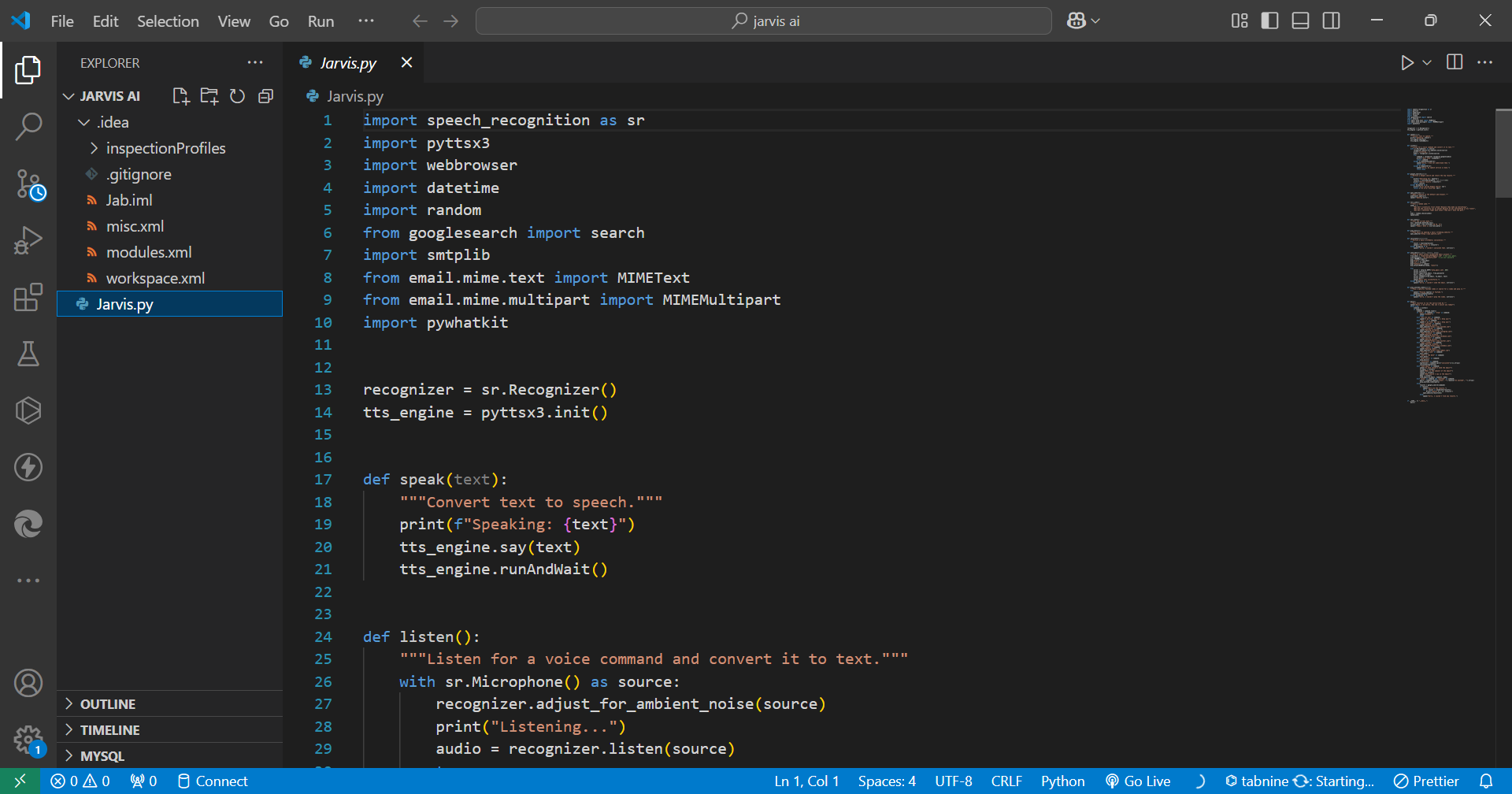Toggle Prettier formatter status

point(1426,781)
